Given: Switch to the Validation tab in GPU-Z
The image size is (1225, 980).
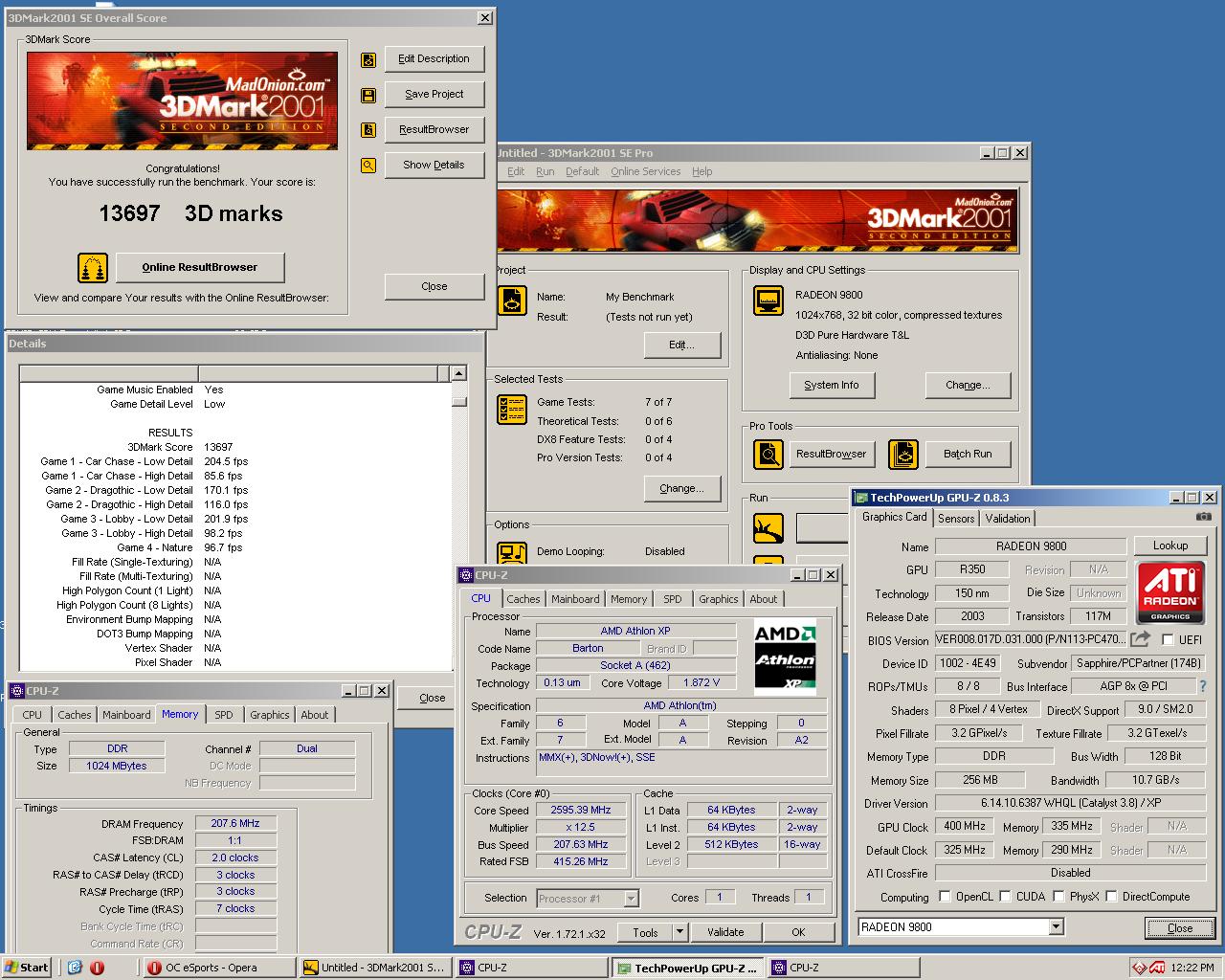Looking at the screenshot, I should pyautogui.click(x=1008, y=519).
